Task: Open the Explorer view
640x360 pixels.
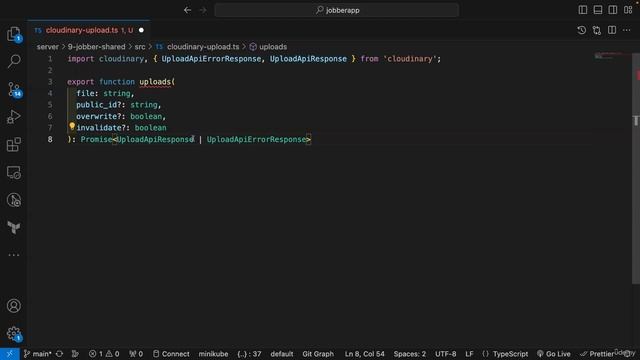Action: (14, 34)
